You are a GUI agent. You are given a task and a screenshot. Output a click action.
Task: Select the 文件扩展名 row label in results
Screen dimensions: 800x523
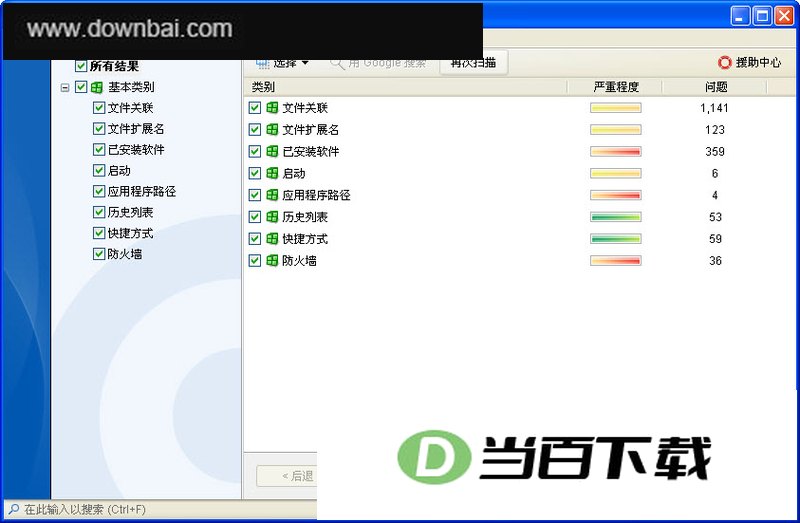(x=311, y=130)
